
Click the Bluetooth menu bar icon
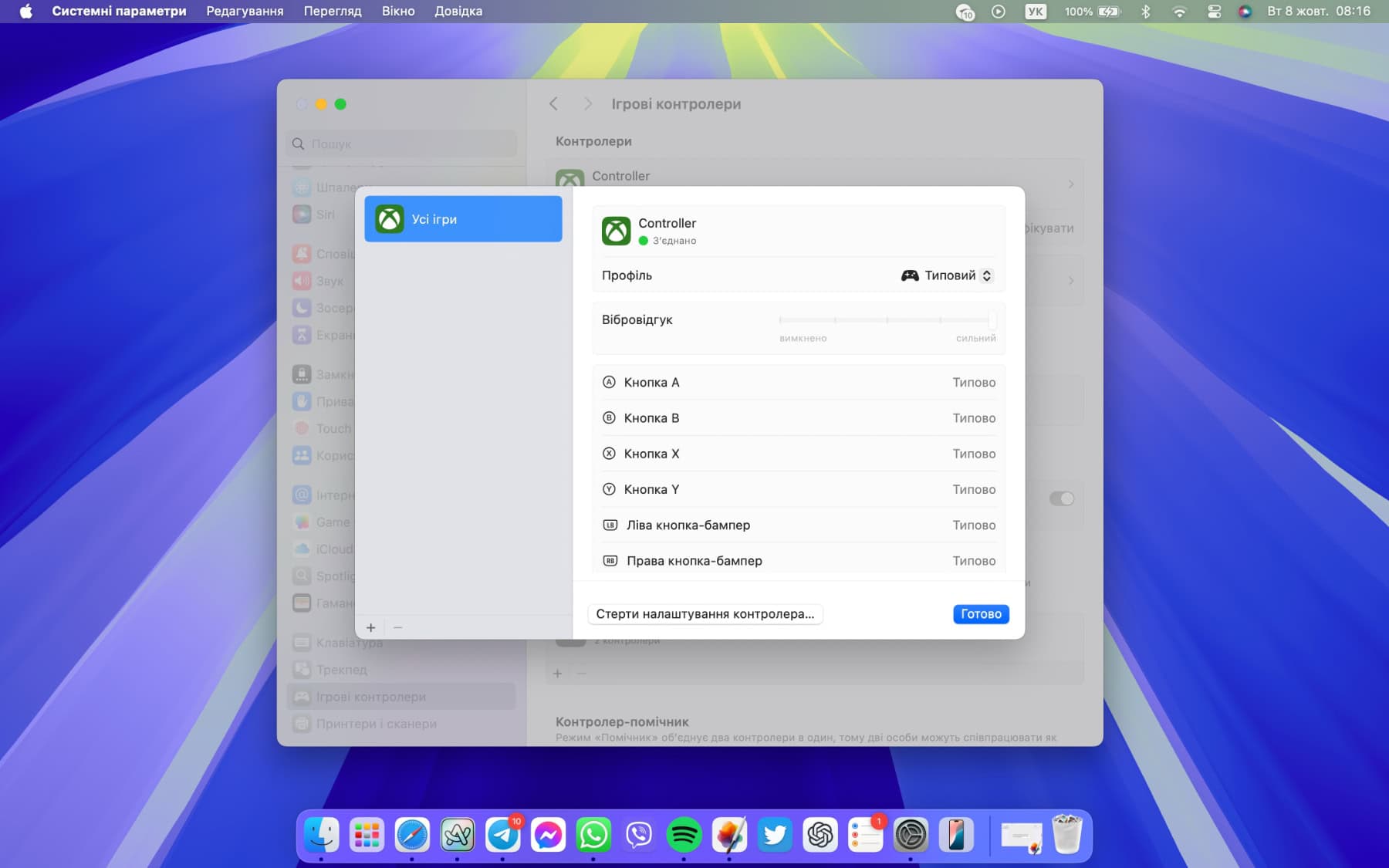[1146, 11]
